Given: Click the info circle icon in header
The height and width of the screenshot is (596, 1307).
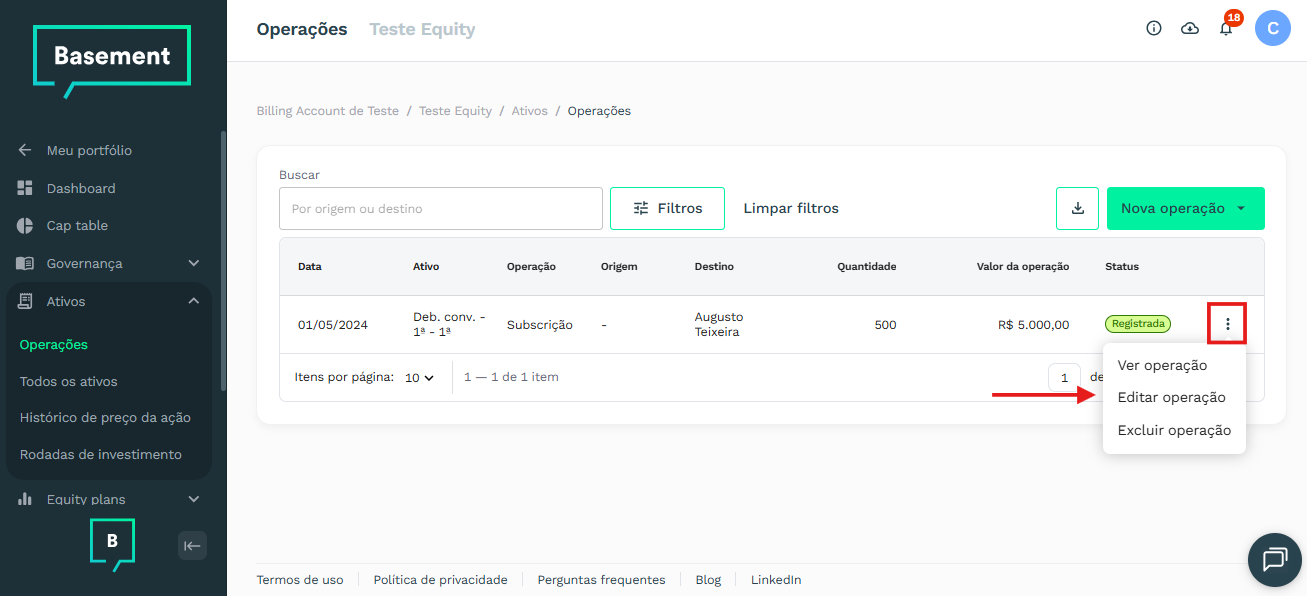Looking at the screenshot, I should pos(1154,28).
